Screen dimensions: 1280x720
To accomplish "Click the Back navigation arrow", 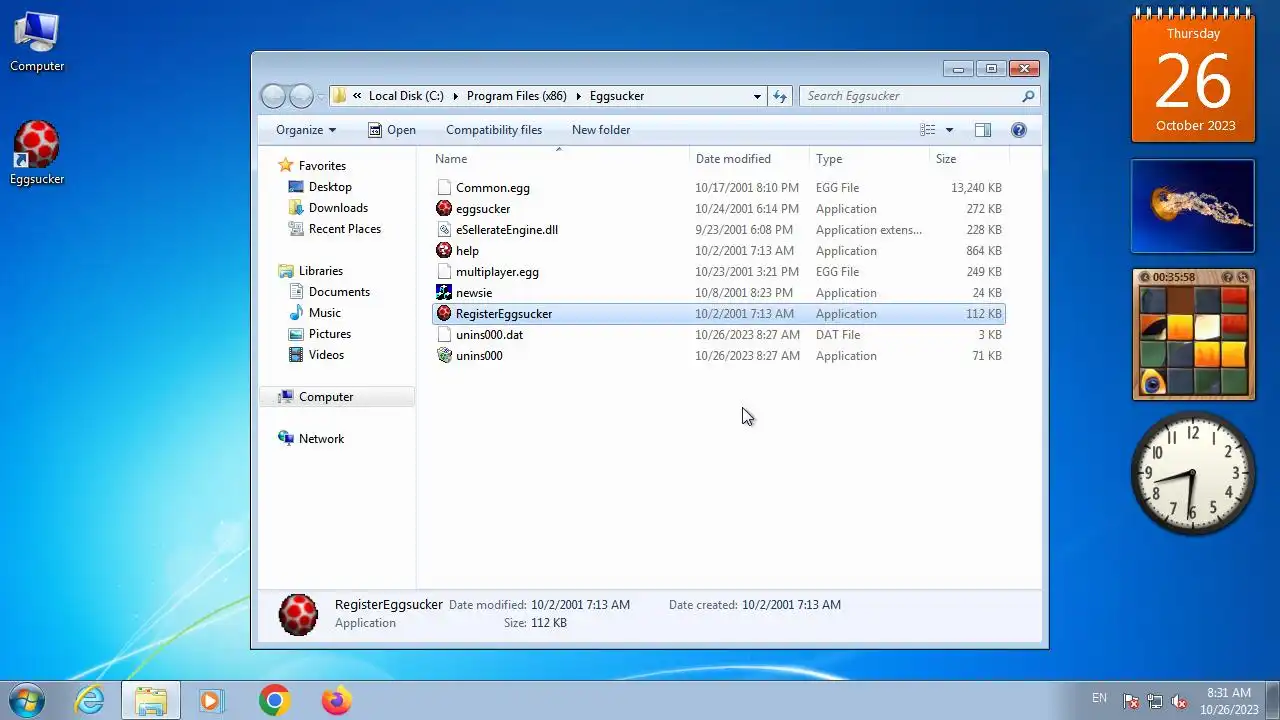I will pos(273,96).
